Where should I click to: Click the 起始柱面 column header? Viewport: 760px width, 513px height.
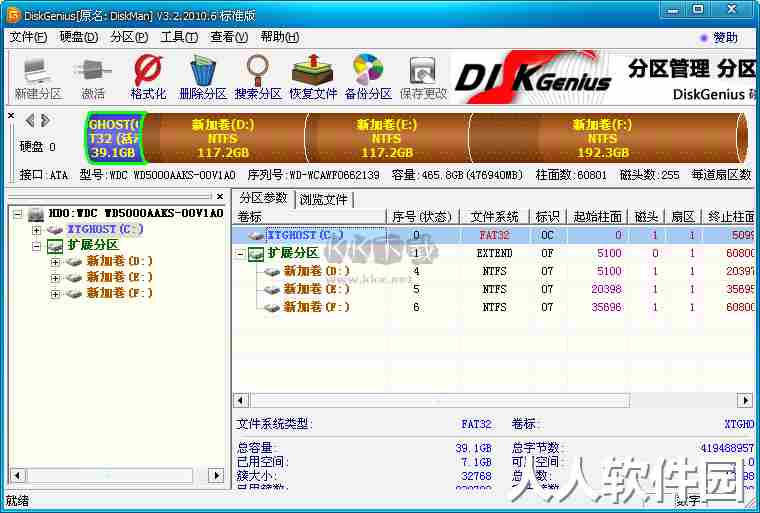click(x=597, y=217)
